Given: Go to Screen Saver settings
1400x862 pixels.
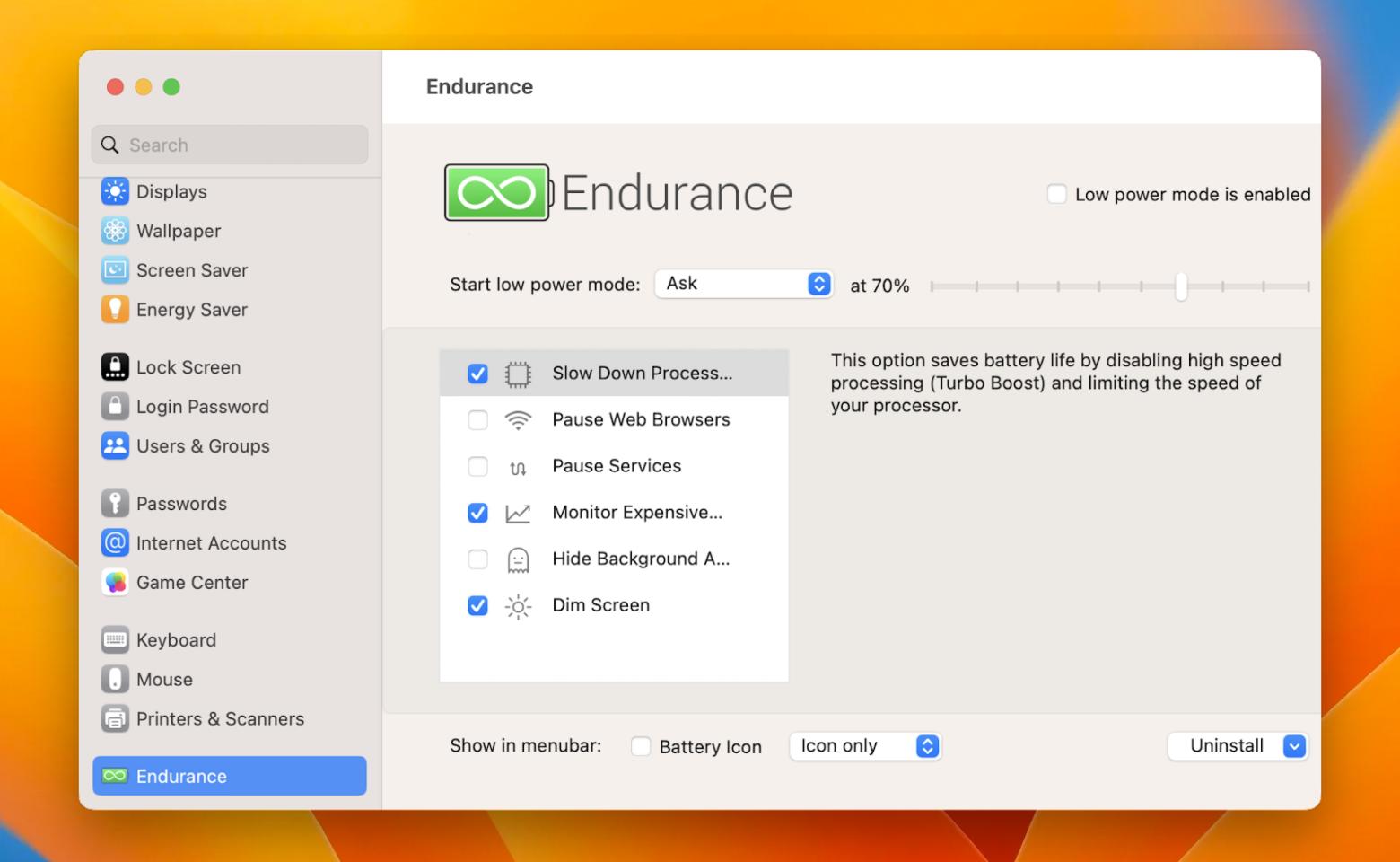Looking at the screenshot, I should [230, 270].
